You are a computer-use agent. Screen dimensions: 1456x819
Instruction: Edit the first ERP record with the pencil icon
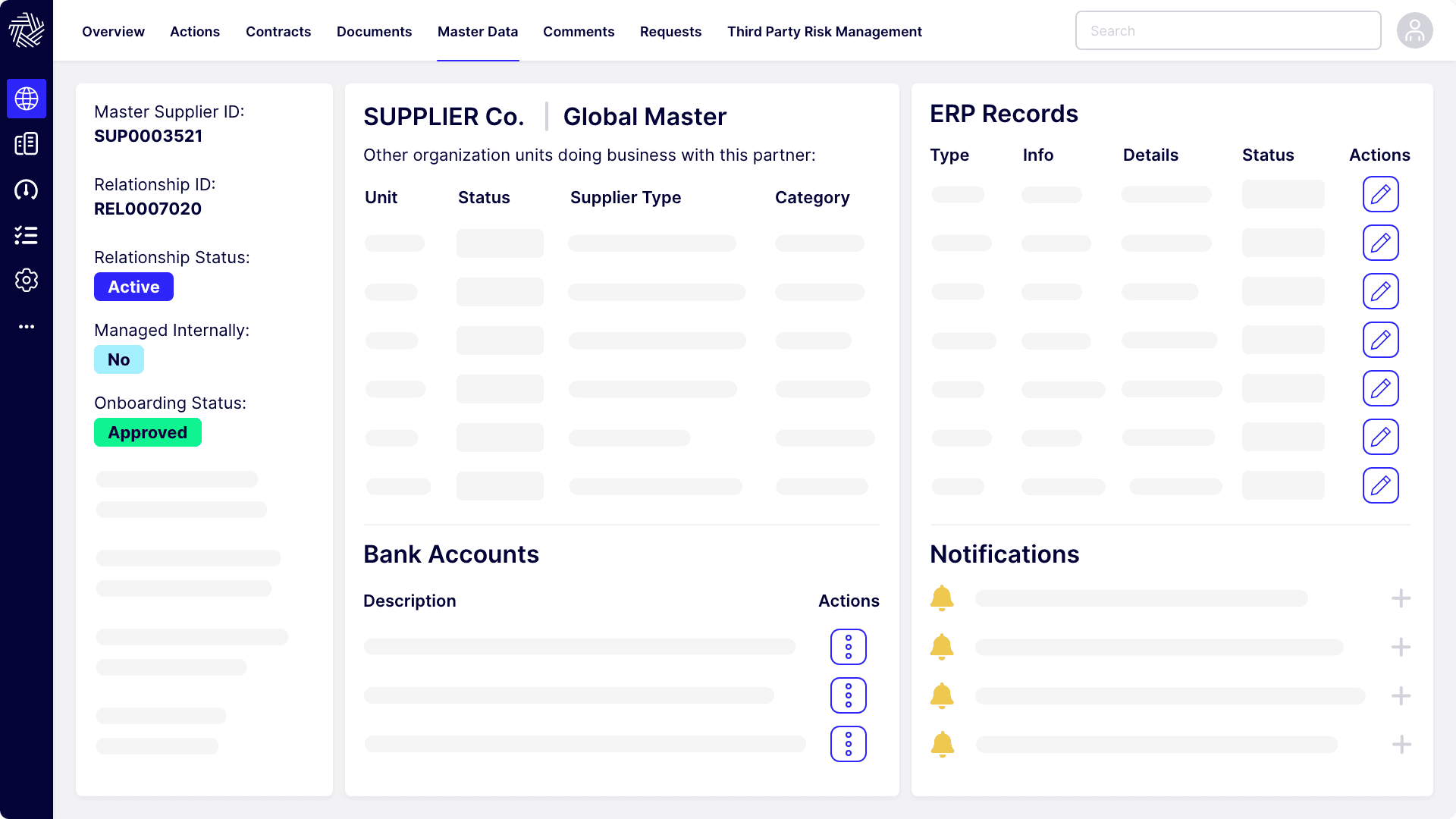pos(1381,194)
